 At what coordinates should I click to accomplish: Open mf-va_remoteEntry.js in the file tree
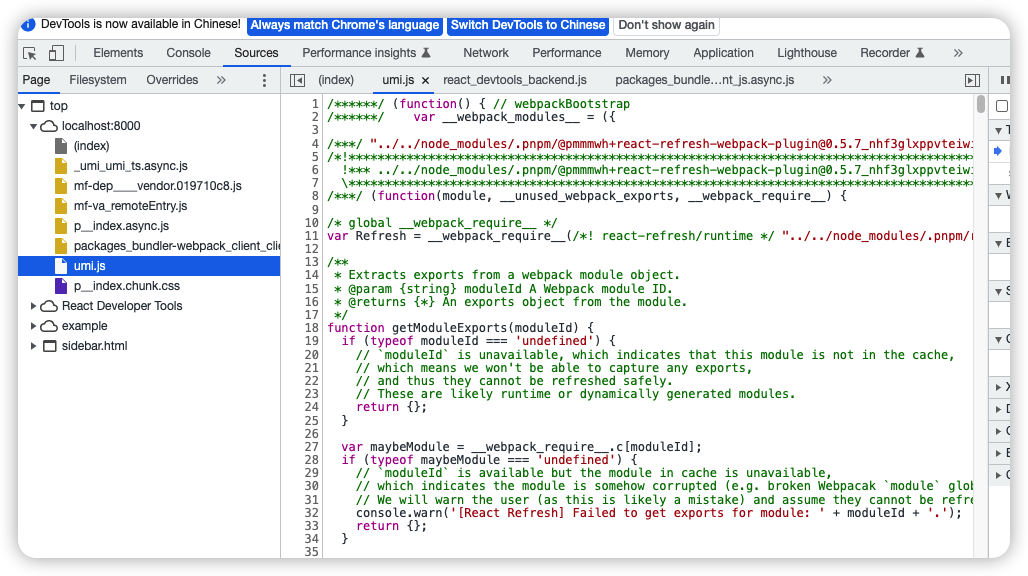[x=130, y=206]
